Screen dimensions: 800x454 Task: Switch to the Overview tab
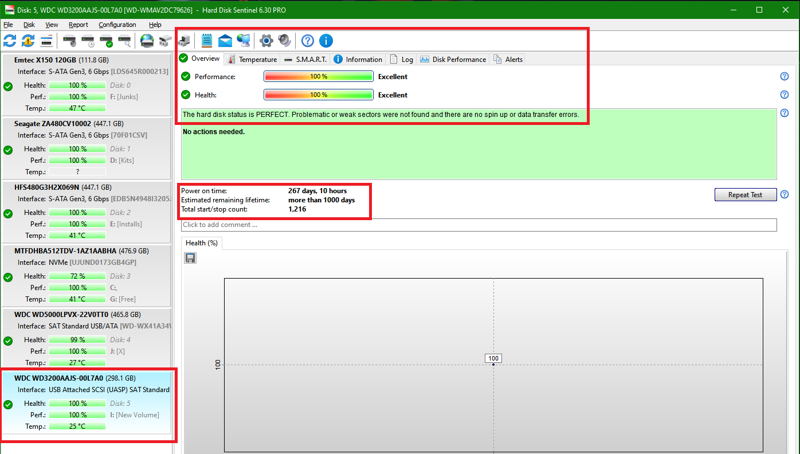(200, 59)
